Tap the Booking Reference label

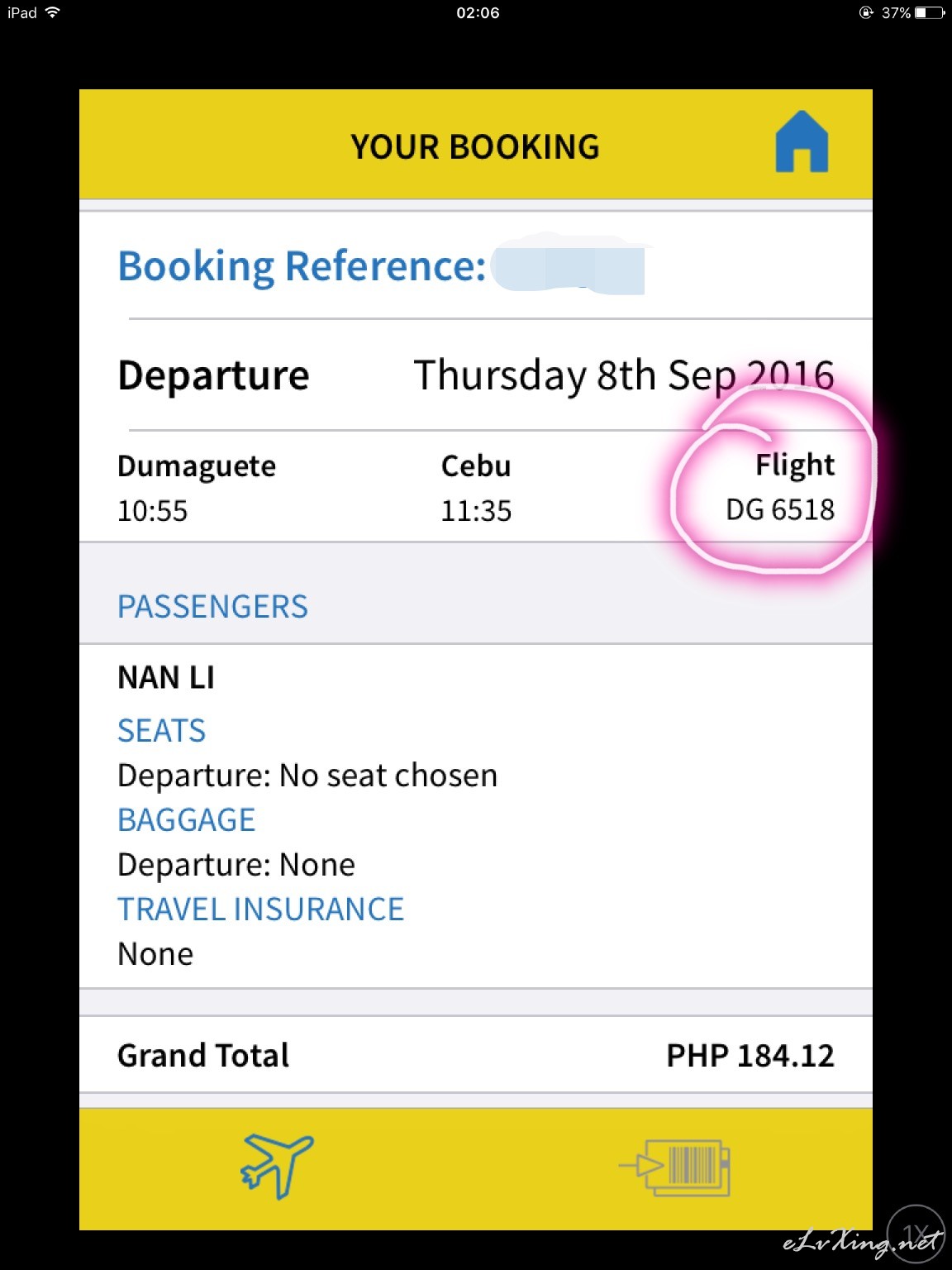(302, 266)
